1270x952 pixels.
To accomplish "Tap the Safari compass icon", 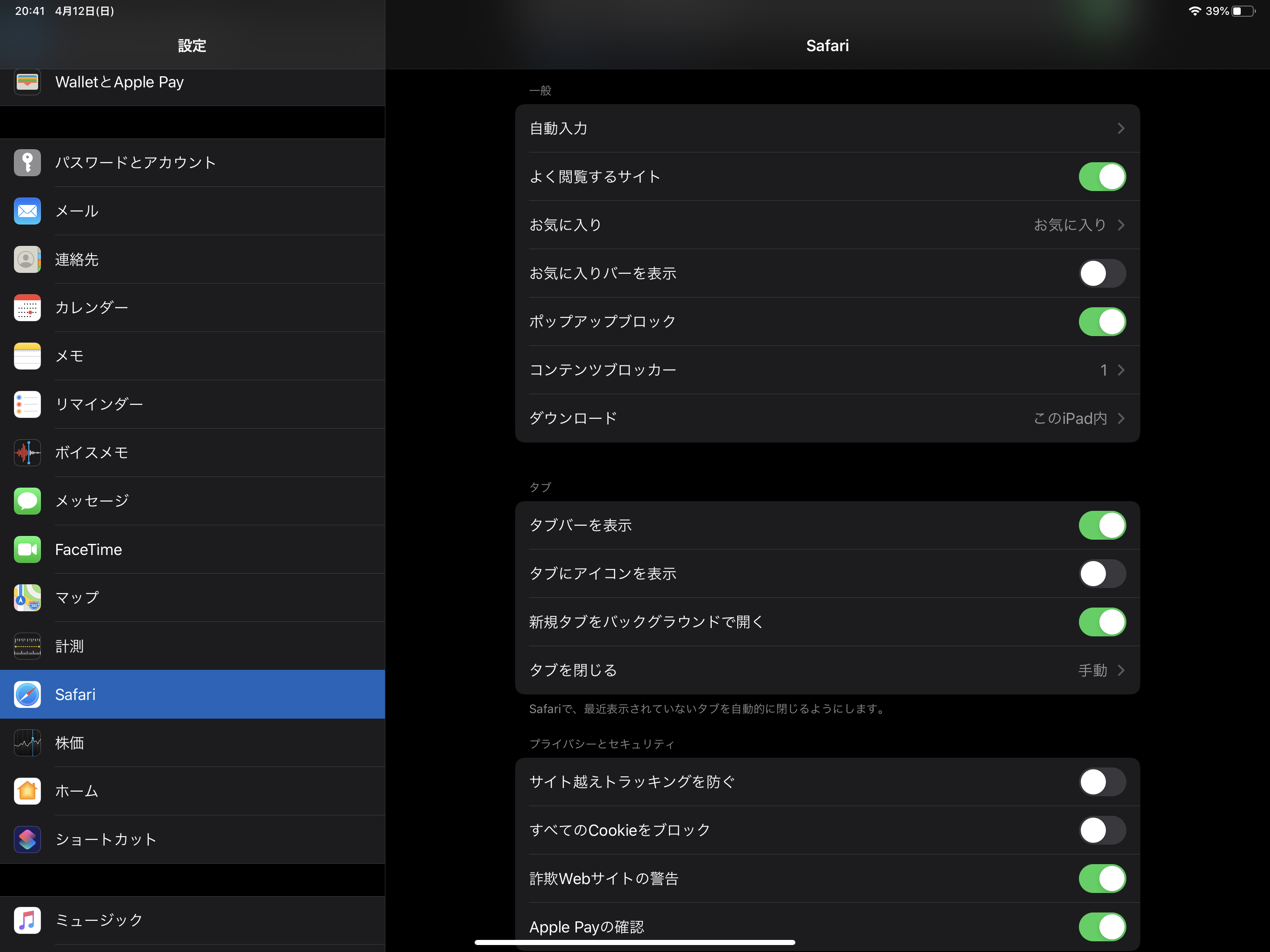I will point(27,694).
